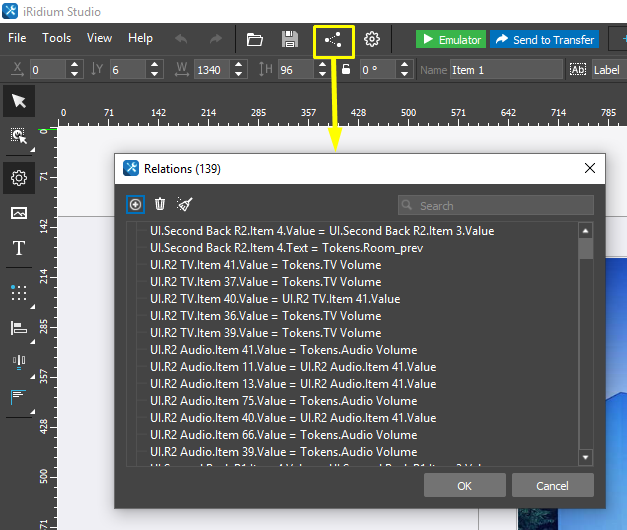Undo last action arrow
The height and width of the screenshot is (530, 627).
[x=181, y=39]
